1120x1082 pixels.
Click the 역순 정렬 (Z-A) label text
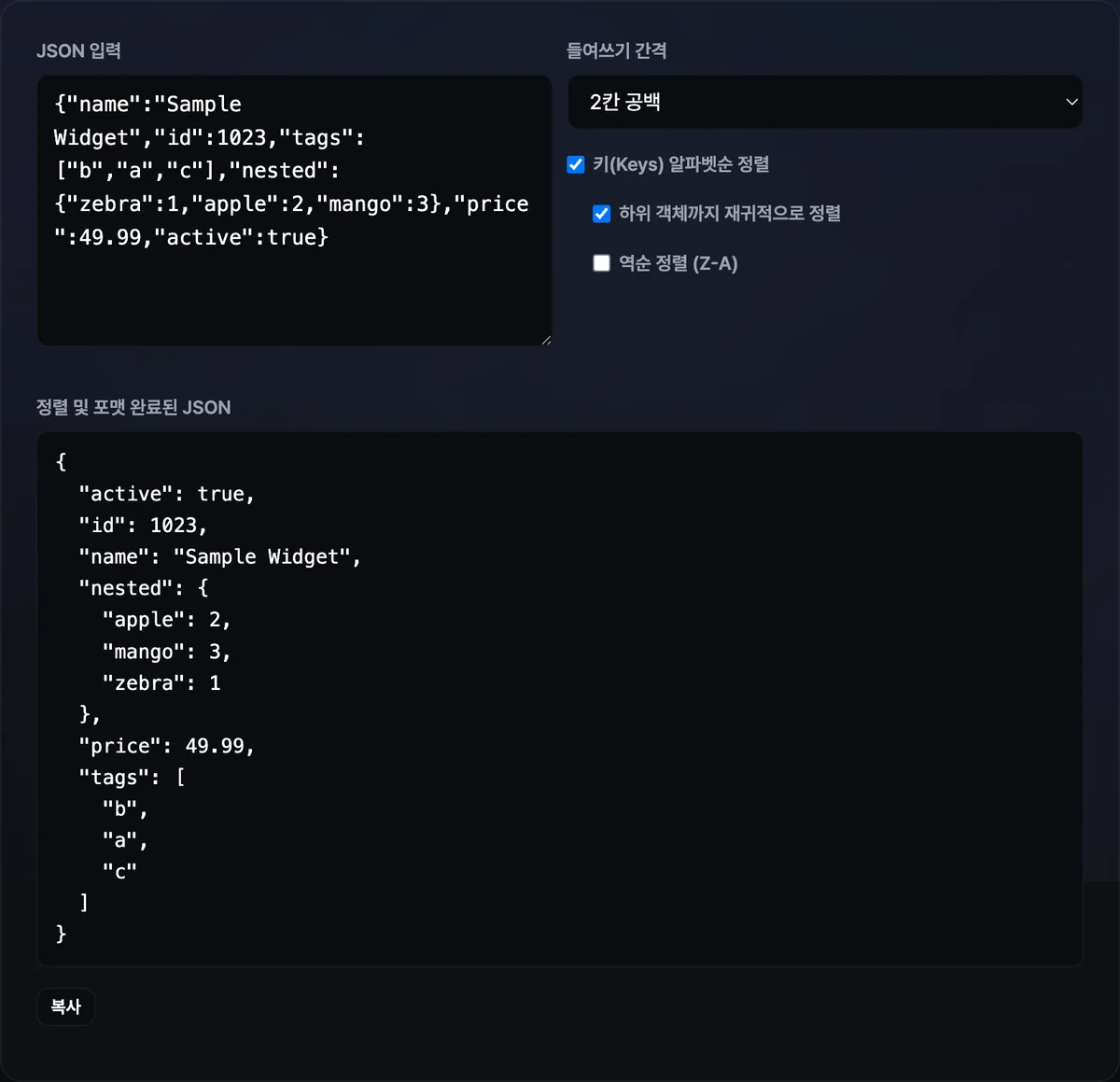679,263
